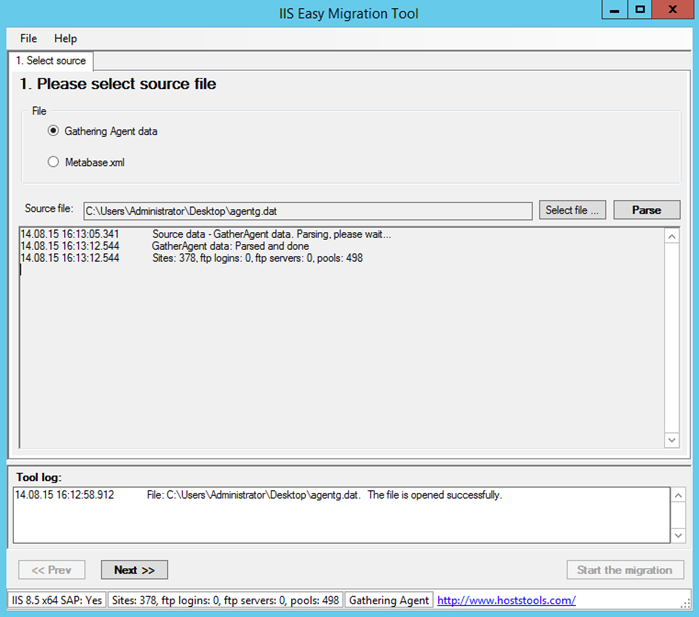
Task: Click the window resize grip in status bar
Action: click(686, 603)
